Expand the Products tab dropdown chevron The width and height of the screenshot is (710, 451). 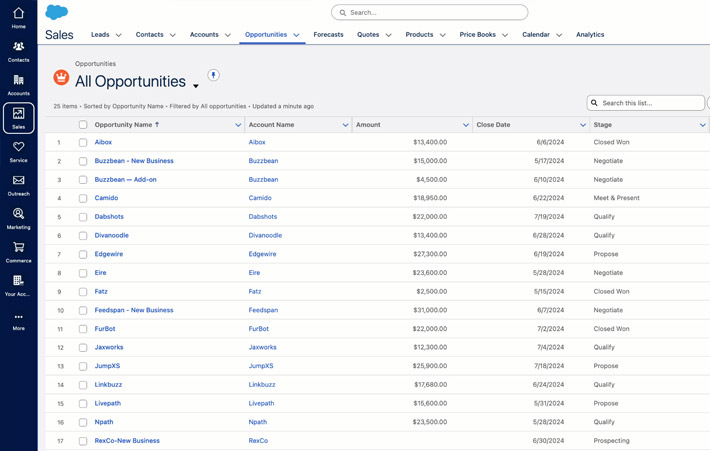point(442,35)
